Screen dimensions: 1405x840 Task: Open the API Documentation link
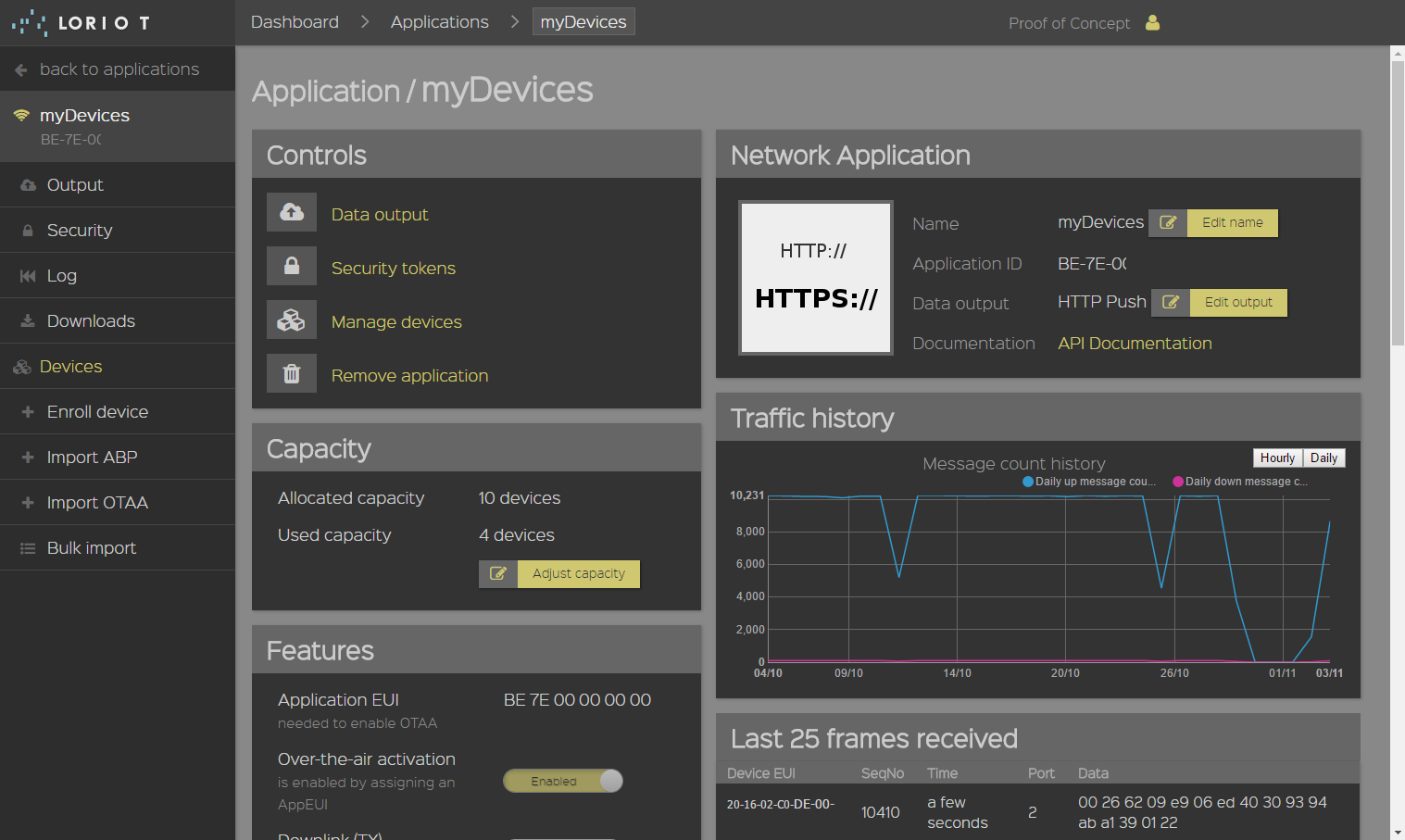[1135, 344]
